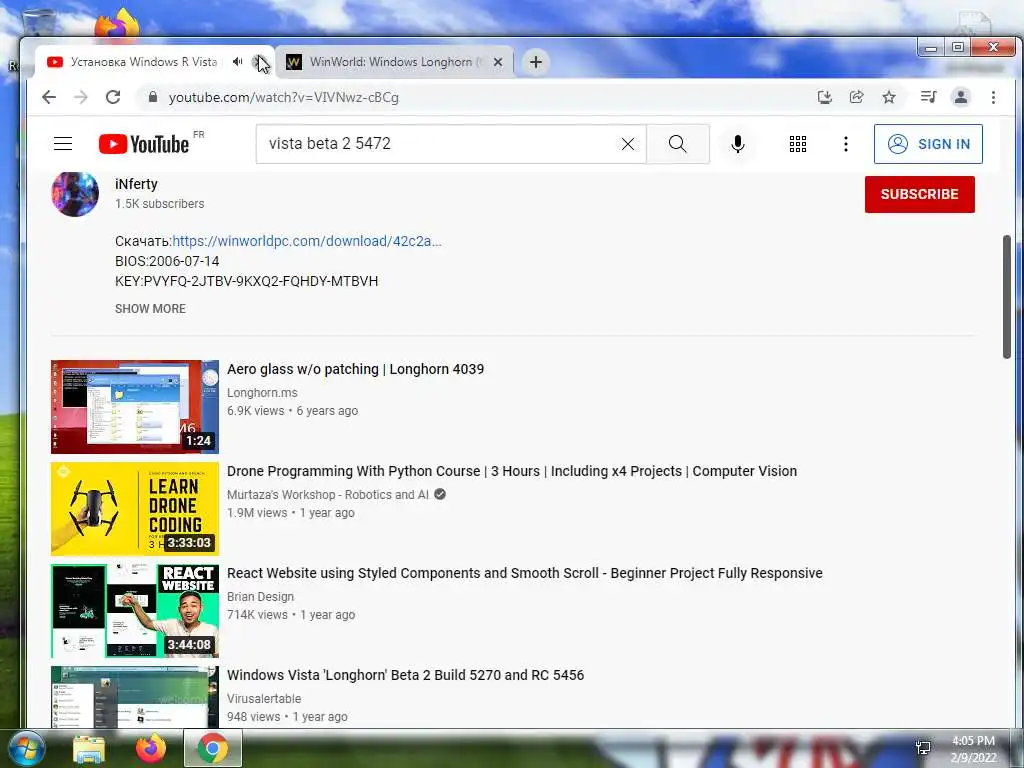Click the BIOS:2006-07-14 description line
1024x768 pixels.
click(x=167, y=261)
